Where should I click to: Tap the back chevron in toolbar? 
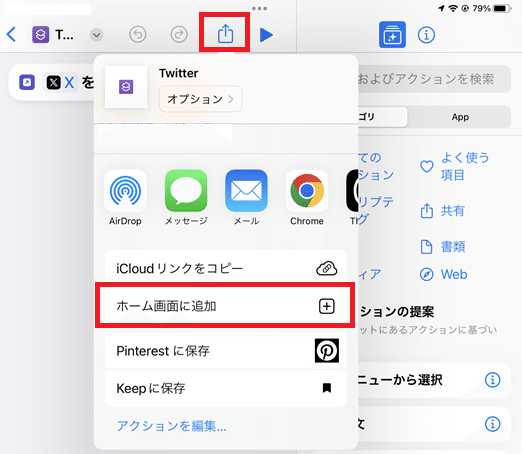[x=11, y=34]
